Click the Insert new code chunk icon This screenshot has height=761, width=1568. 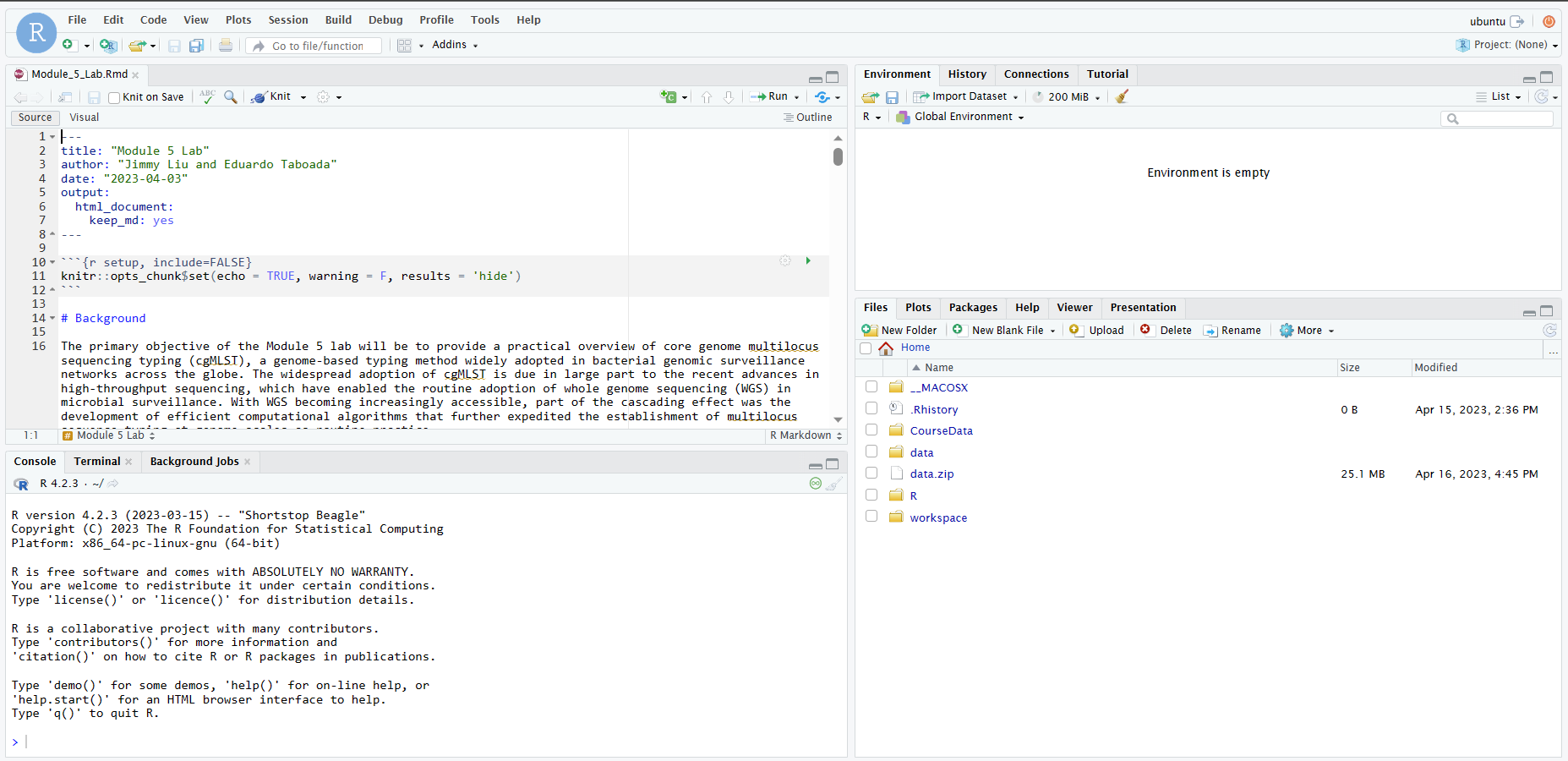669,96
